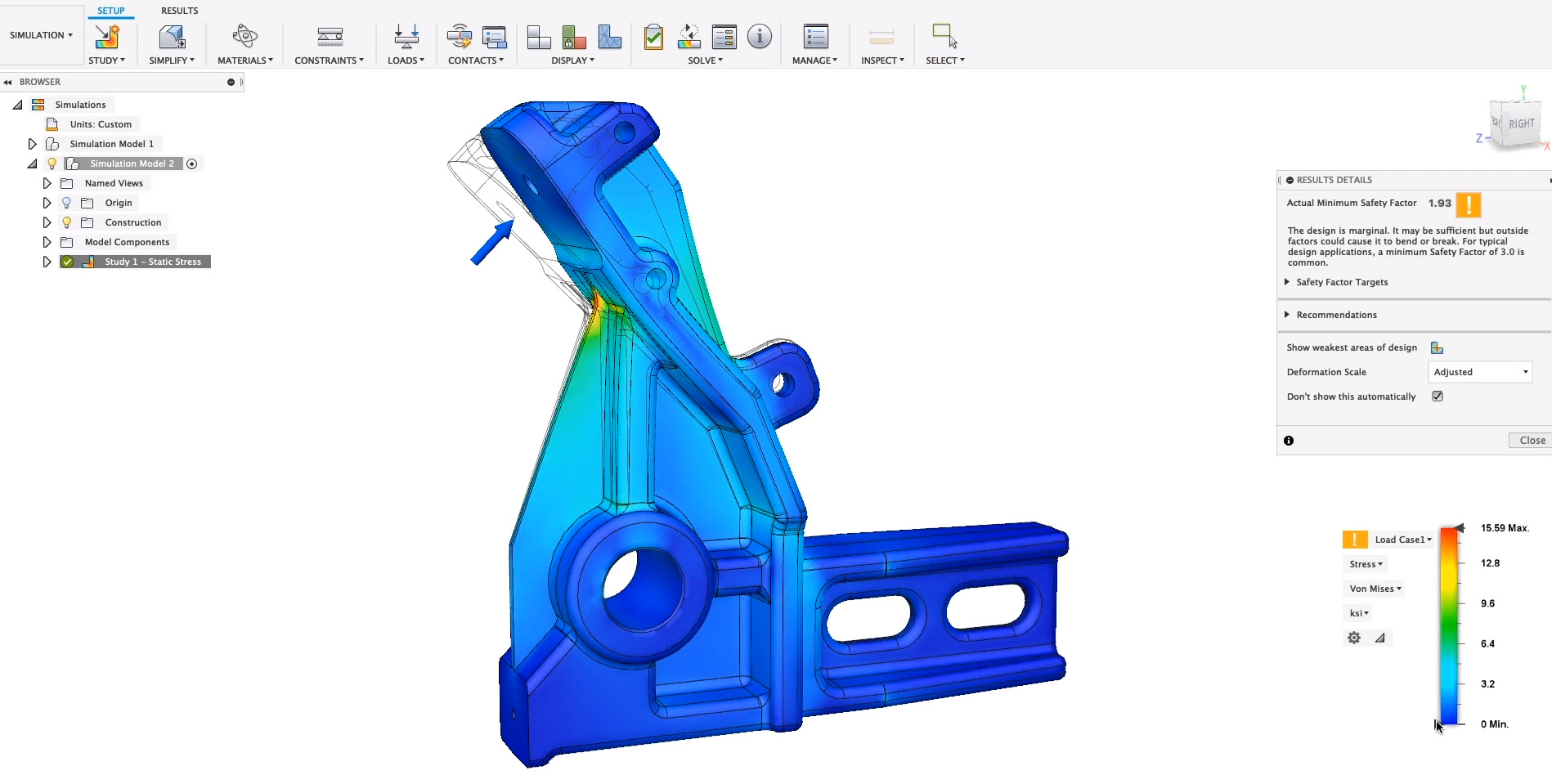Screen dimensions: 1552x784
Task: Open the MATERIALS menu
Action: [245, 60]
